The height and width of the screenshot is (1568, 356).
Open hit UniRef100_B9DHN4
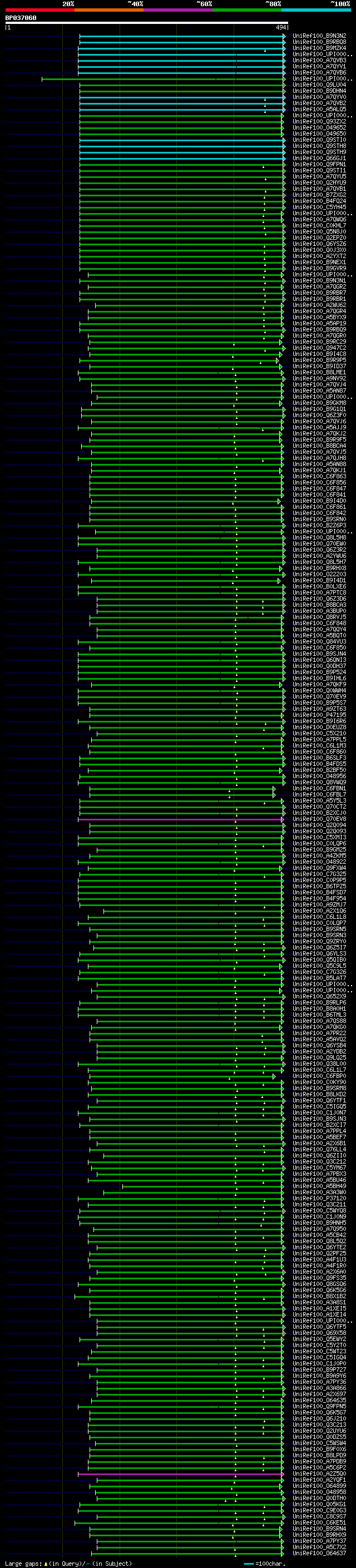pos(319,91)
